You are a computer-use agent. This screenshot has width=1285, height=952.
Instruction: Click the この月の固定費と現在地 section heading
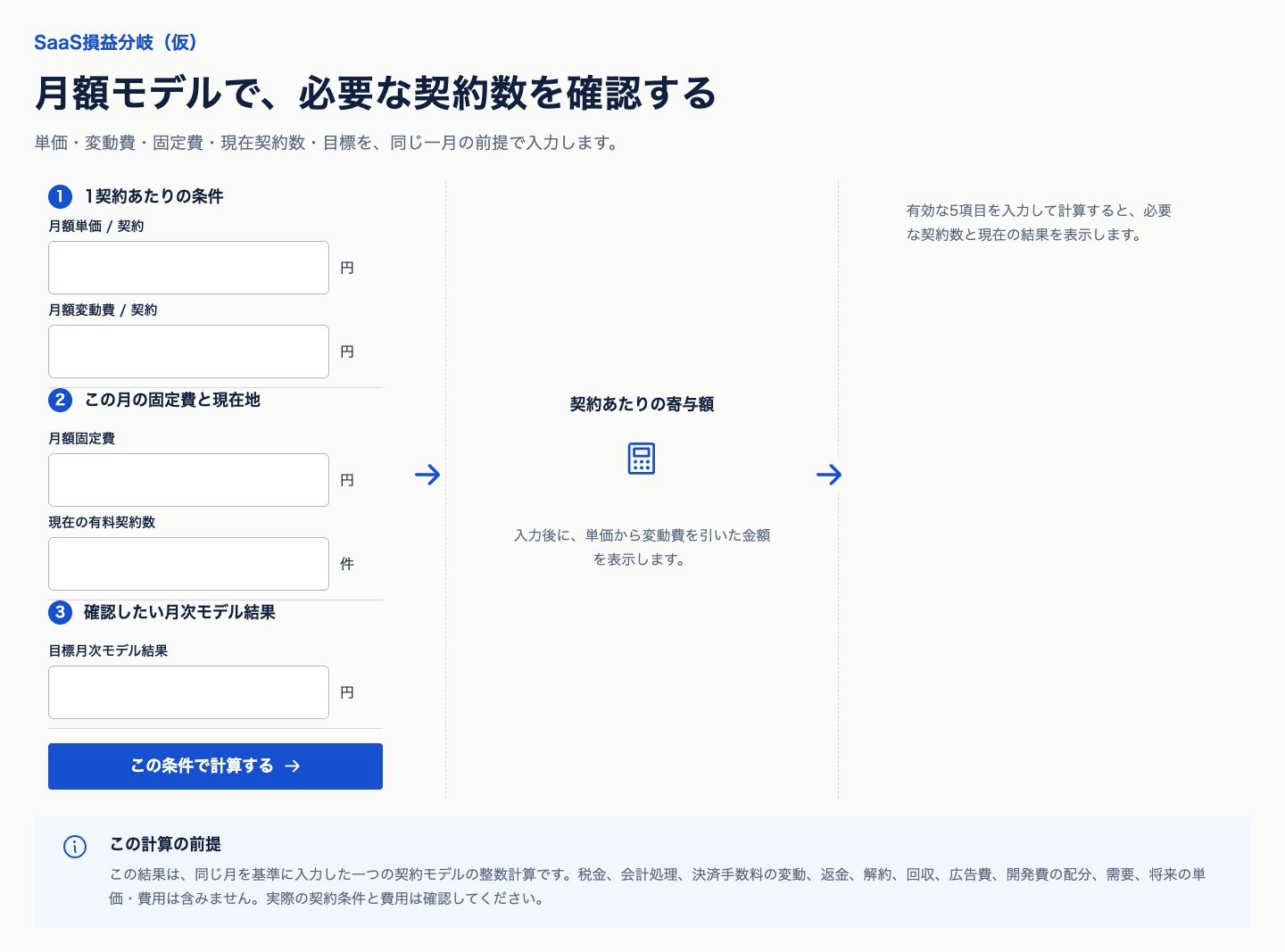[x=172, y=400]
